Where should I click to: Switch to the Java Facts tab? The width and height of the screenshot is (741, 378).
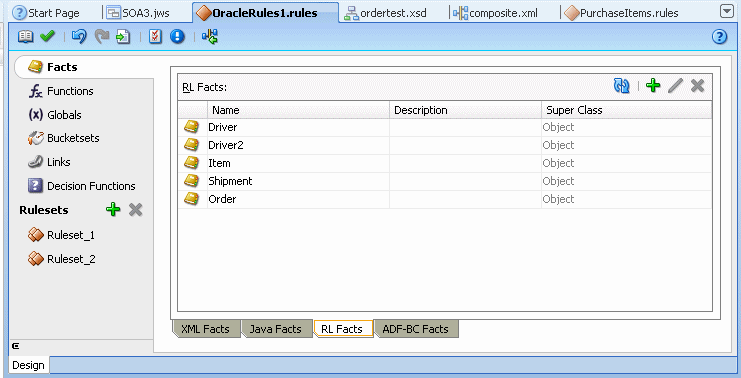276,329
